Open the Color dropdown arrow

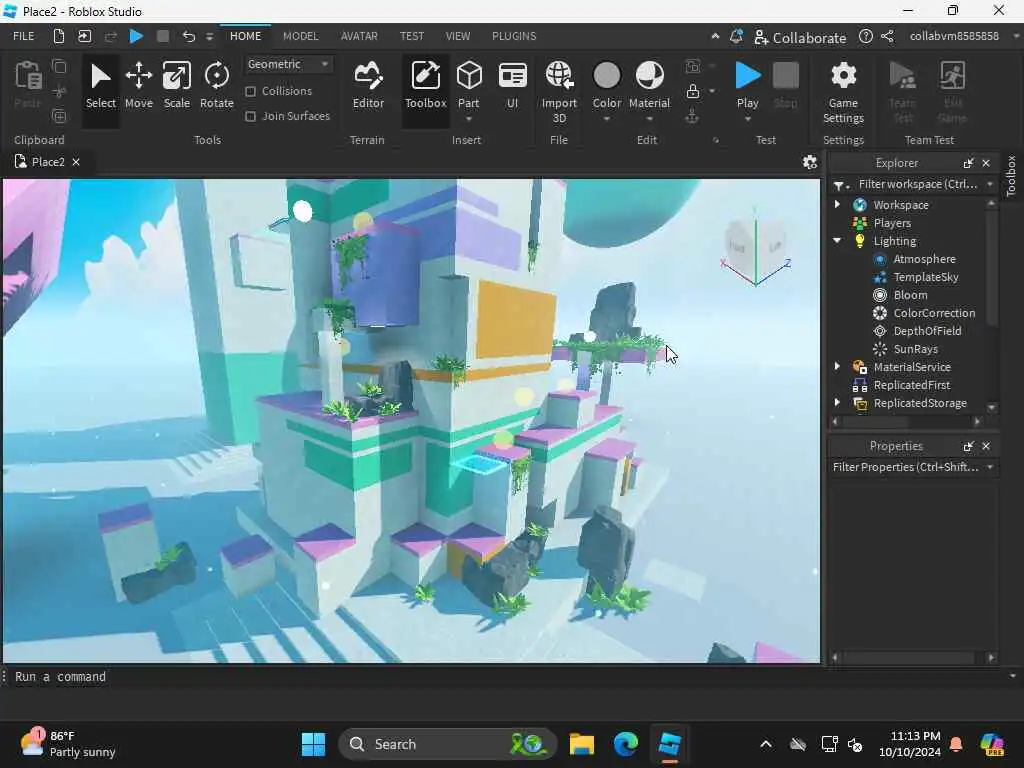point(607,119)
